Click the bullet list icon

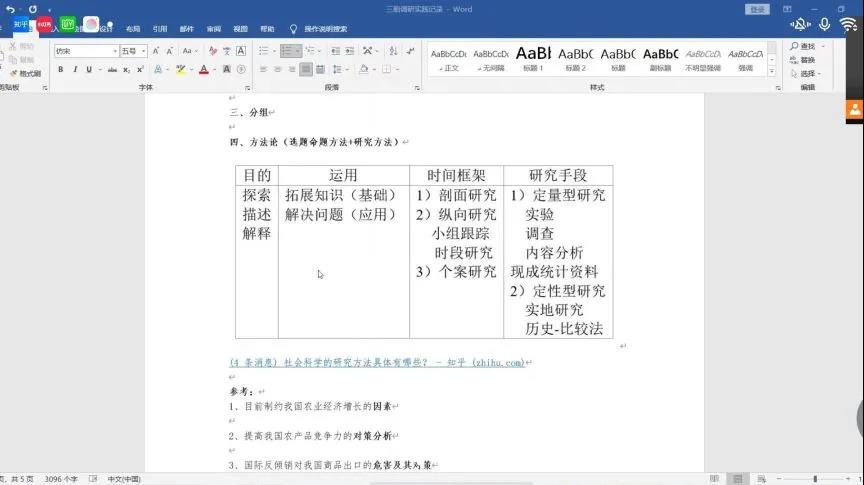pos(264,51)
